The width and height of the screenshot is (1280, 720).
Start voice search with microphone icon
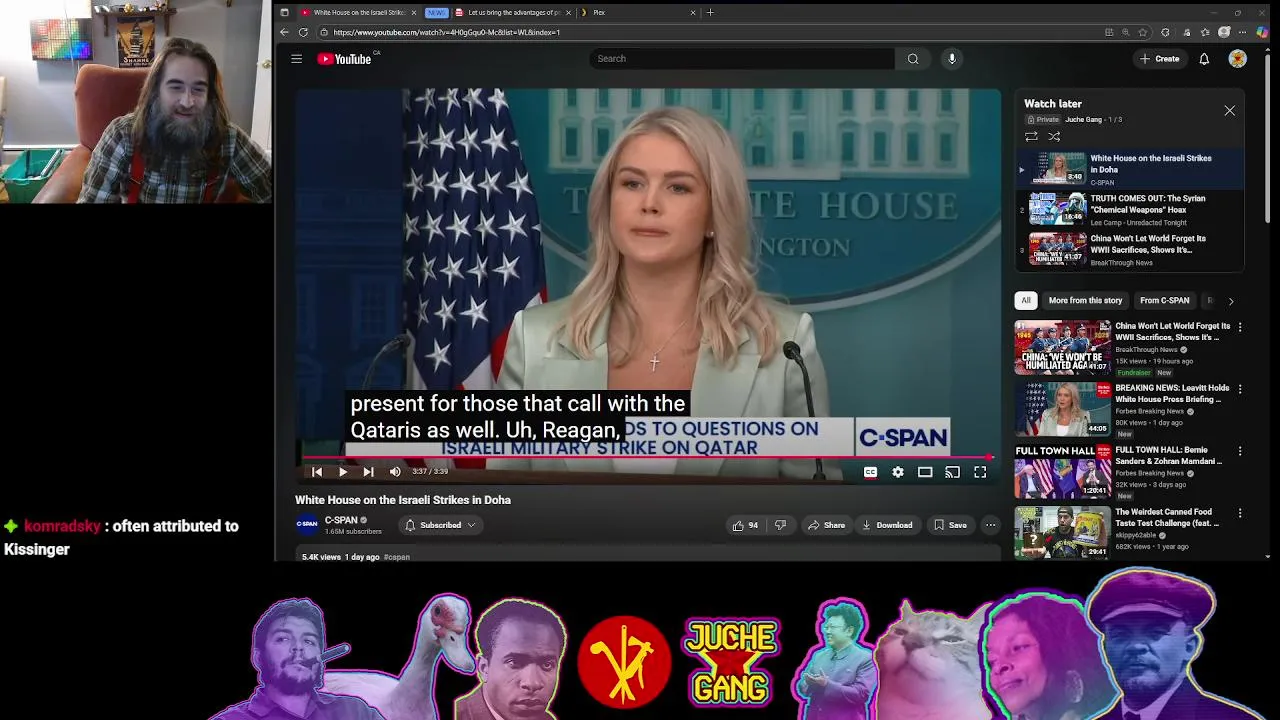[x=952, y=59]
